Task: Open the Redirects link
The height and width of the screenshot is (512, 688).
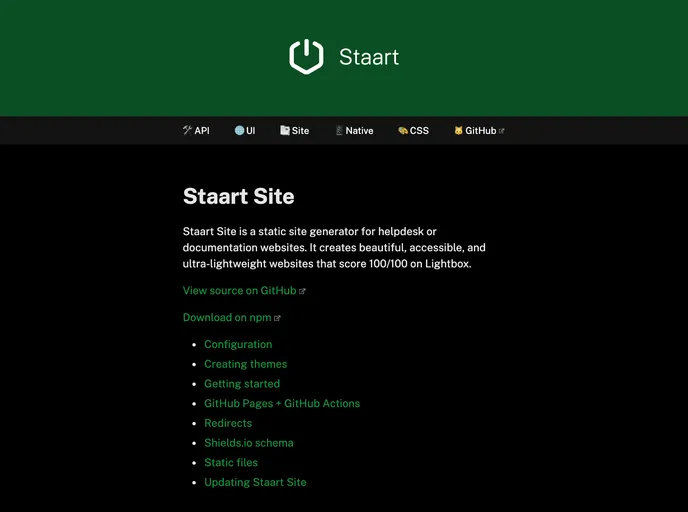Action: 228,423
